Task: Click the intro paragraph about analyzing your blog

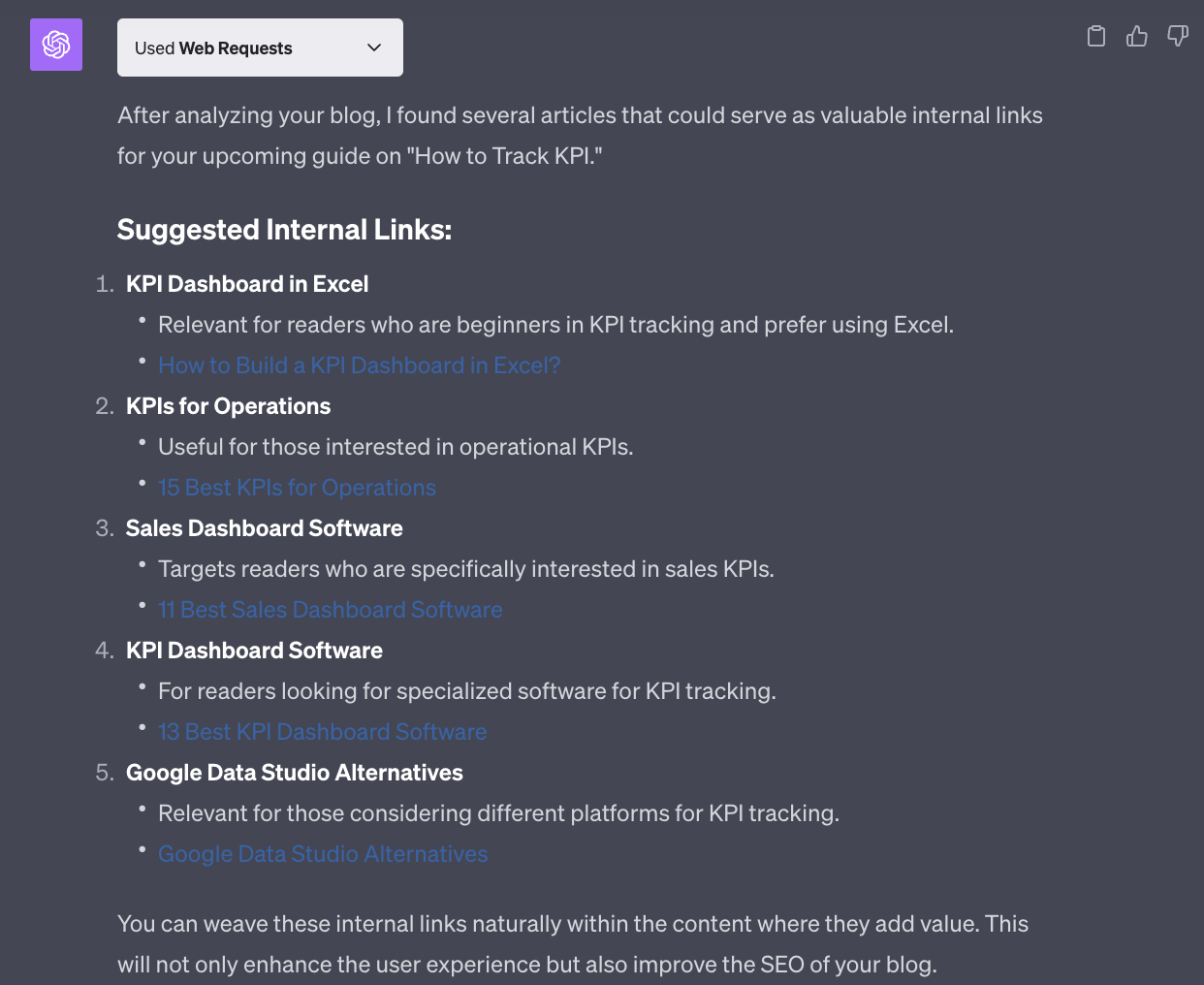Action: (580, 136)
